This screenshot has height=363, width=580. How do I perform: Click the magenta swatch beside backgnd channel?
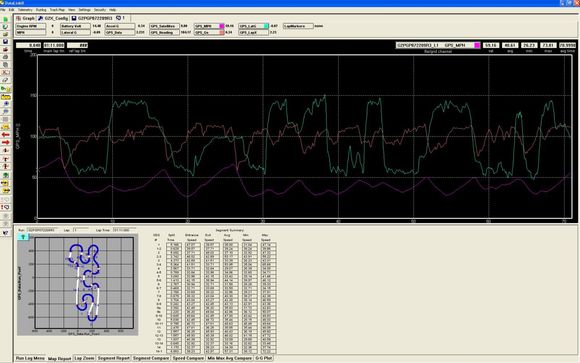coord(477,45)
